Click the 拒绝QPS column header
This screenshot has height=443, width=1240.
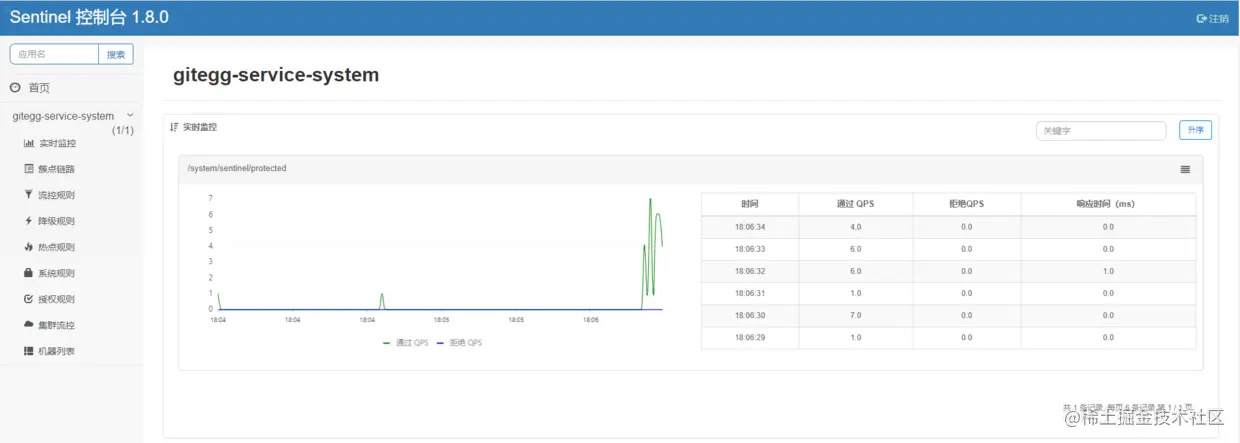(x=966, y=204)
